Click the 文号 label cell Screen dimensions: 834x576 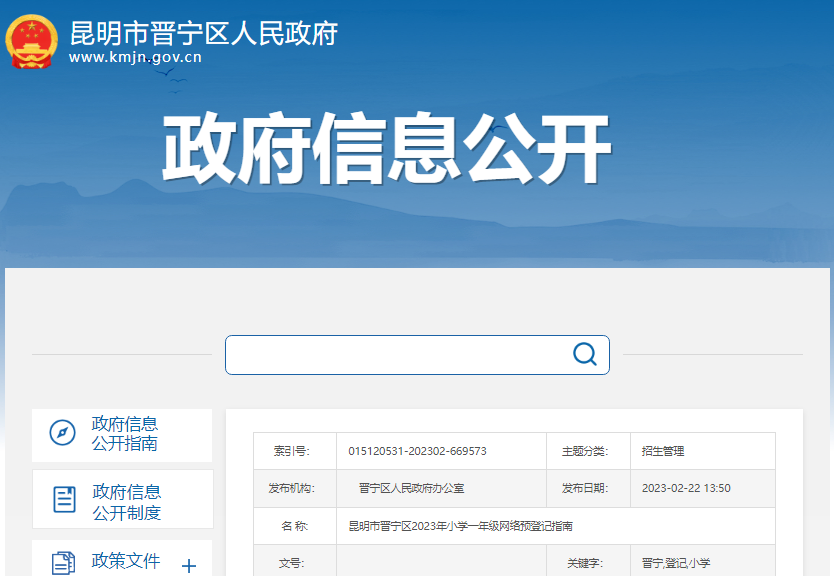295,561
